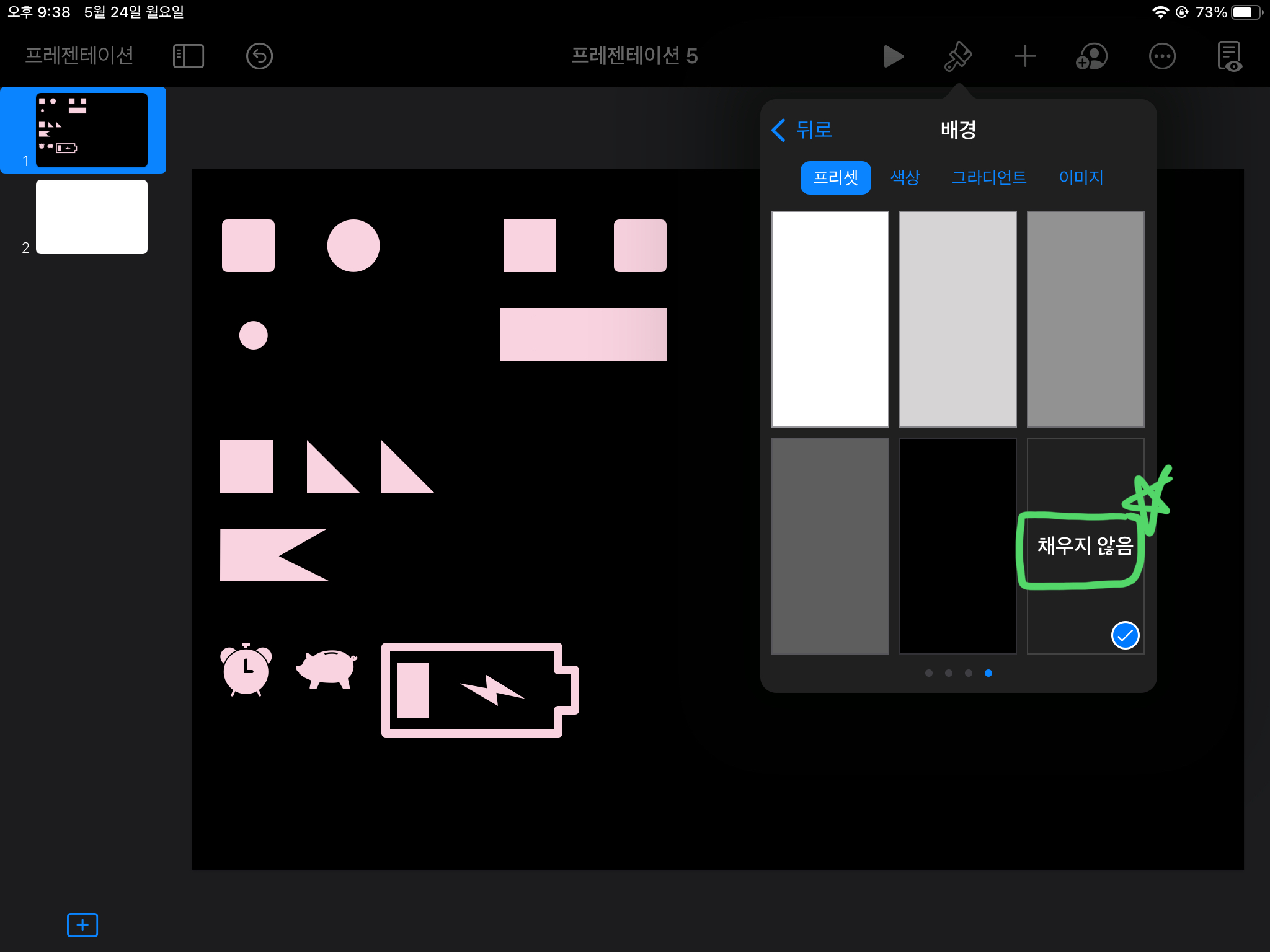Open the More ellipsis menu

pos(1162,56)
